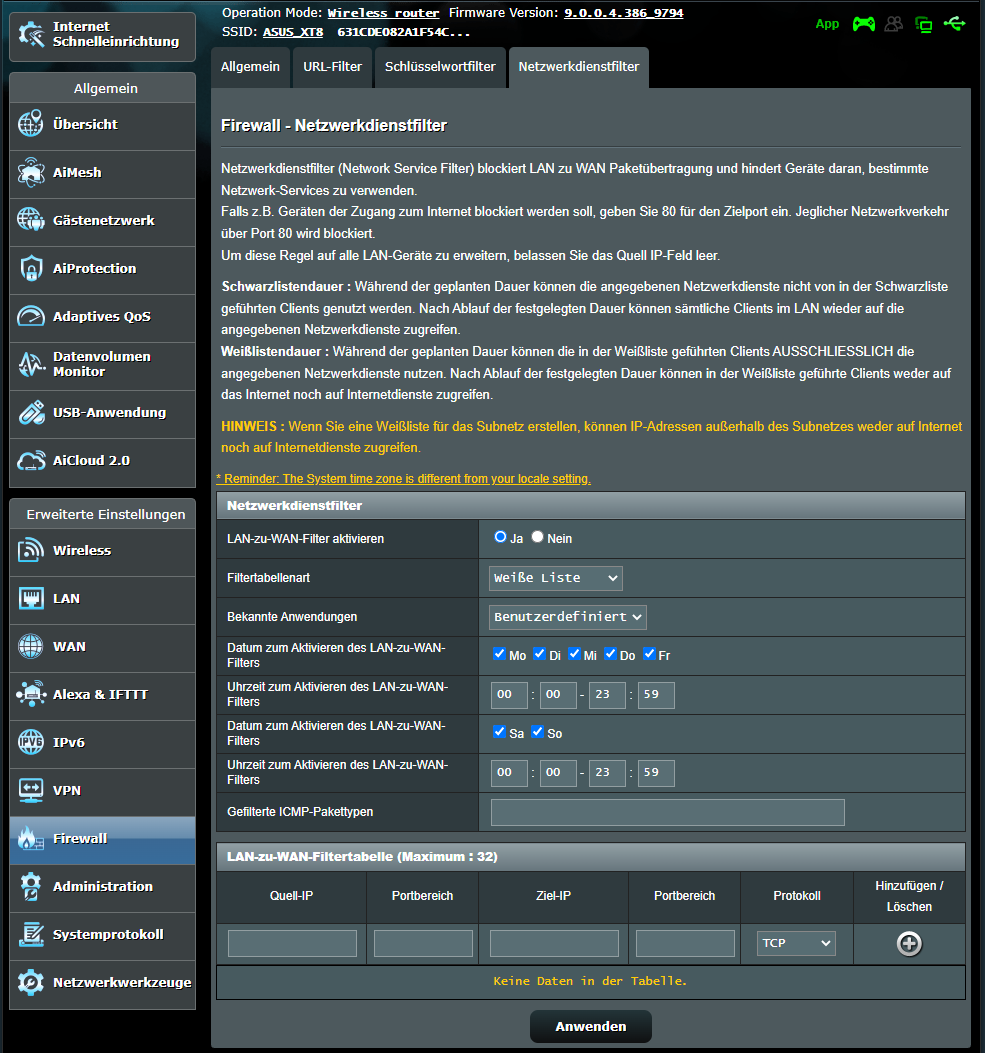Click the ASUS_XT8 SSID link

[x=293, y=32]
